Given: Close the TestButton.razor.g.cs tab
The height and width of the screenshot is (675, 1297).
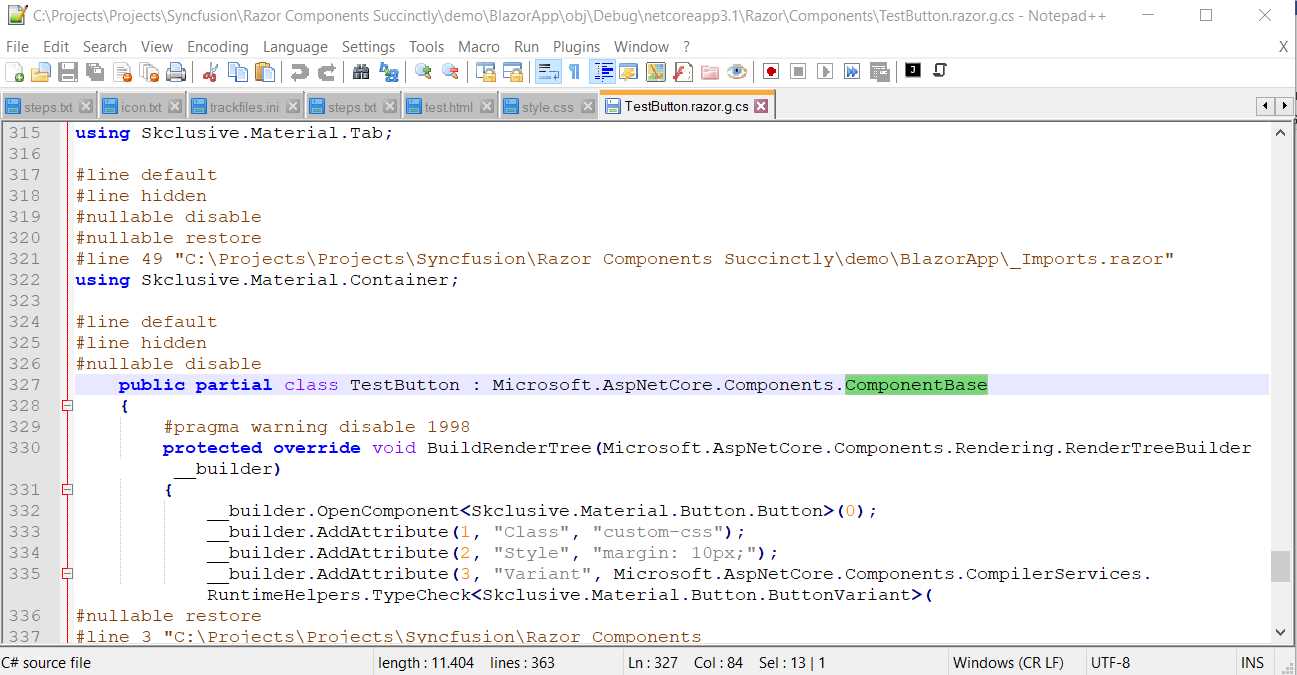Looking at the screenshot, I should [762, 106].
